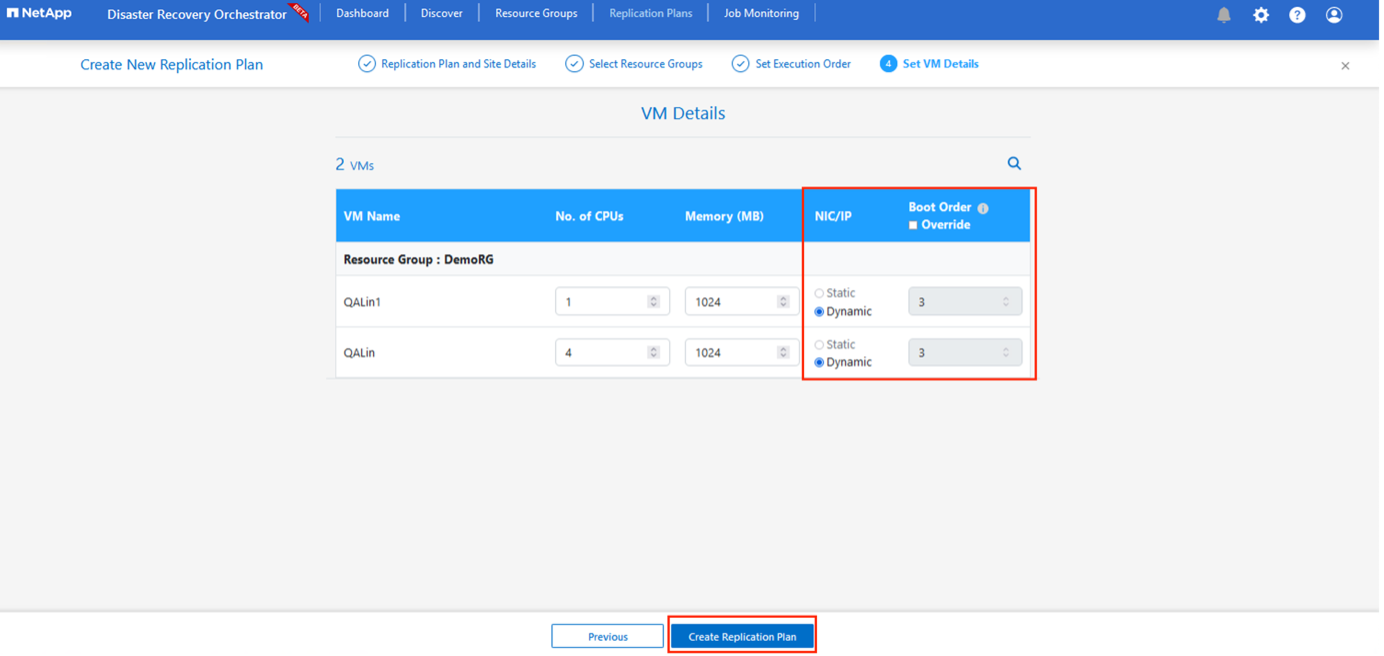This screenshot has height=656, width=1384.
Task: Click the Replication Plan and Site Details checkmark
Action: coord(367,64)
